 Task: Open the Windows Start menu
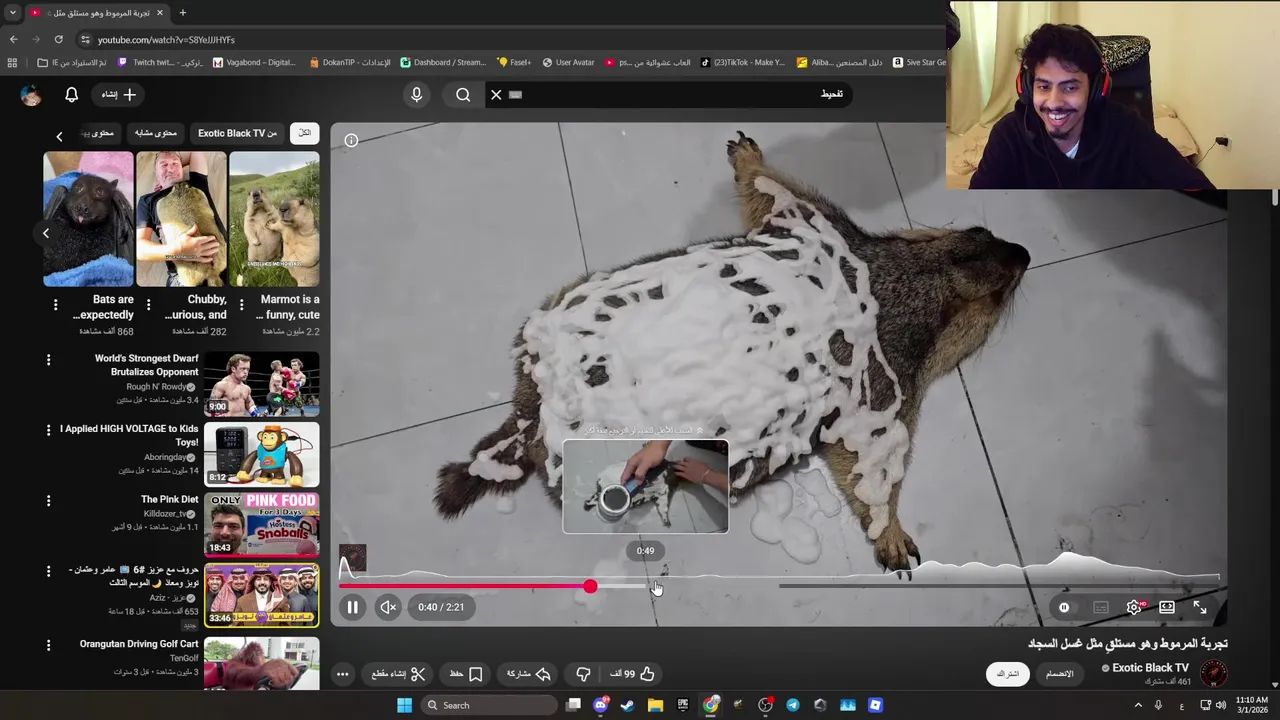click(x=404, y=705)
